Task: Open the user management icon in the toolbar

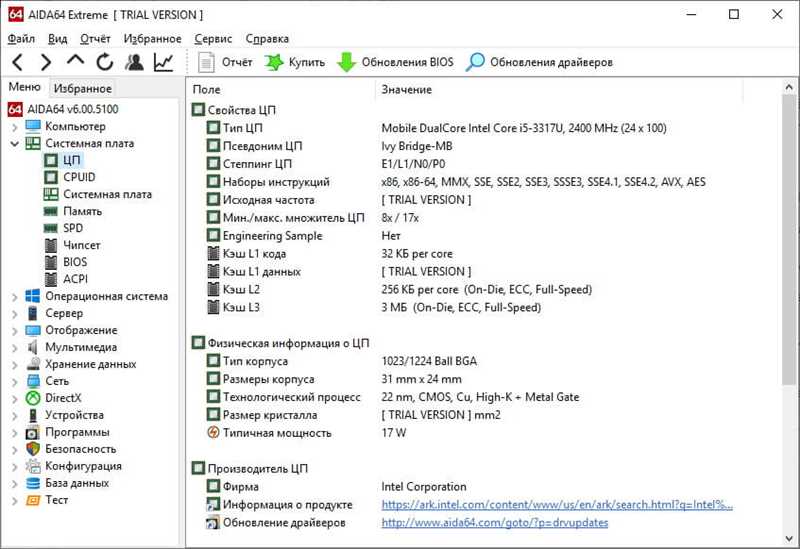Action: [134, 62]
